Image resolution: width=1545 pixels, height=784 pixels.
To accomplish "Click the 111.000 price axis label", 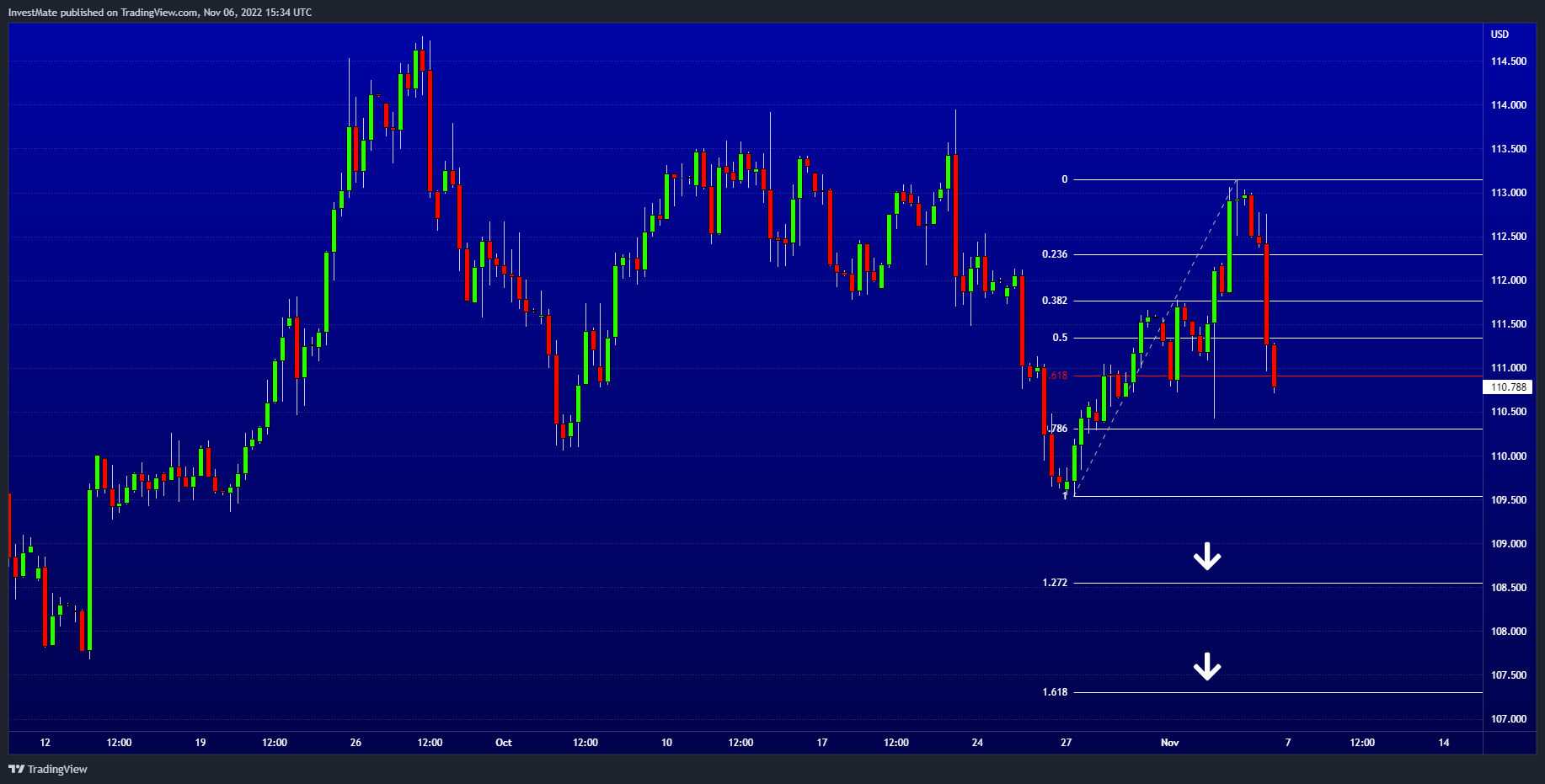I will [x=1509, y=368].
